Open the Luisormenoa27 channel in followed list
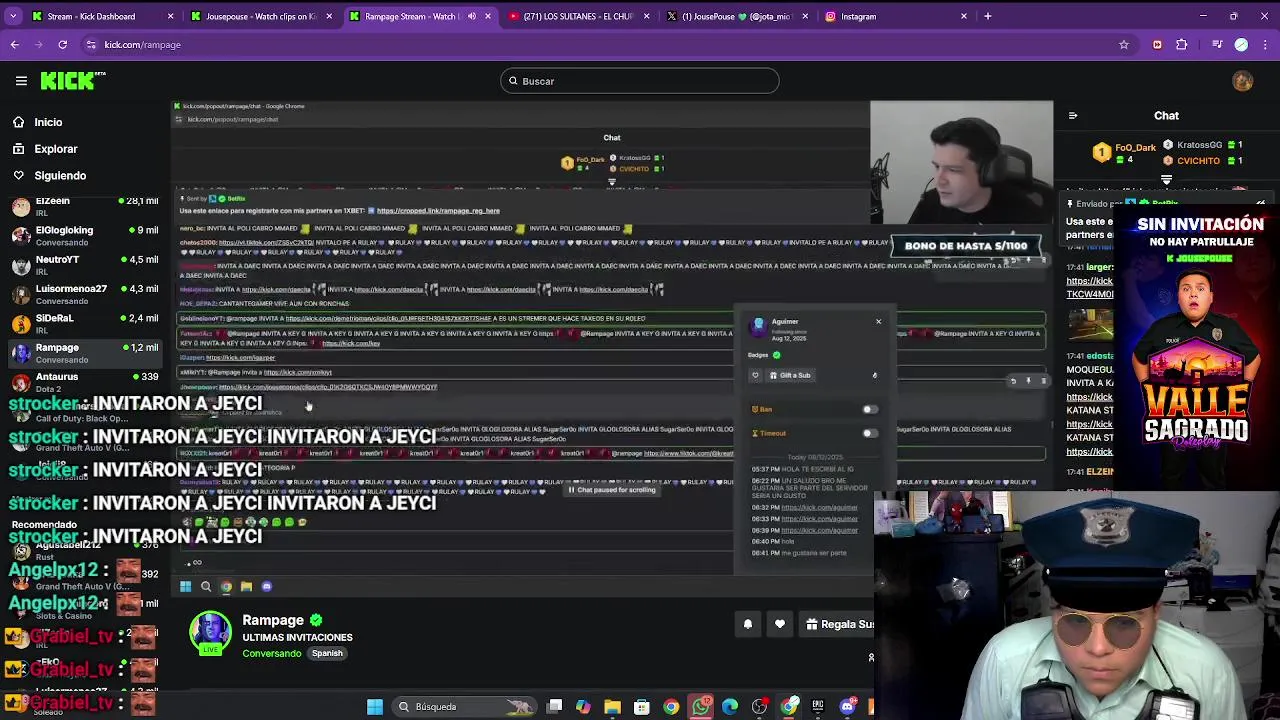The width and height of the screenshot is (1280, 720). pyautogui.click(x=85, y=294)
